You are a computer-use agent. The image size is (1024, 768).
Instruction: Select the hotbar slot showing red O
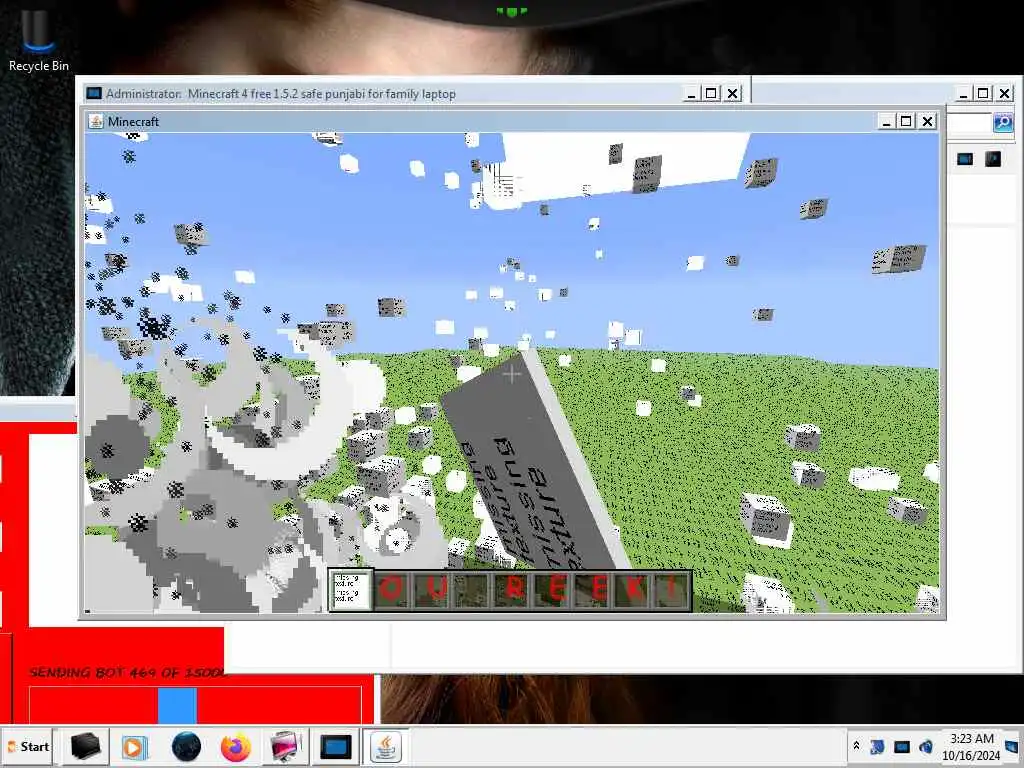point(391,590)
